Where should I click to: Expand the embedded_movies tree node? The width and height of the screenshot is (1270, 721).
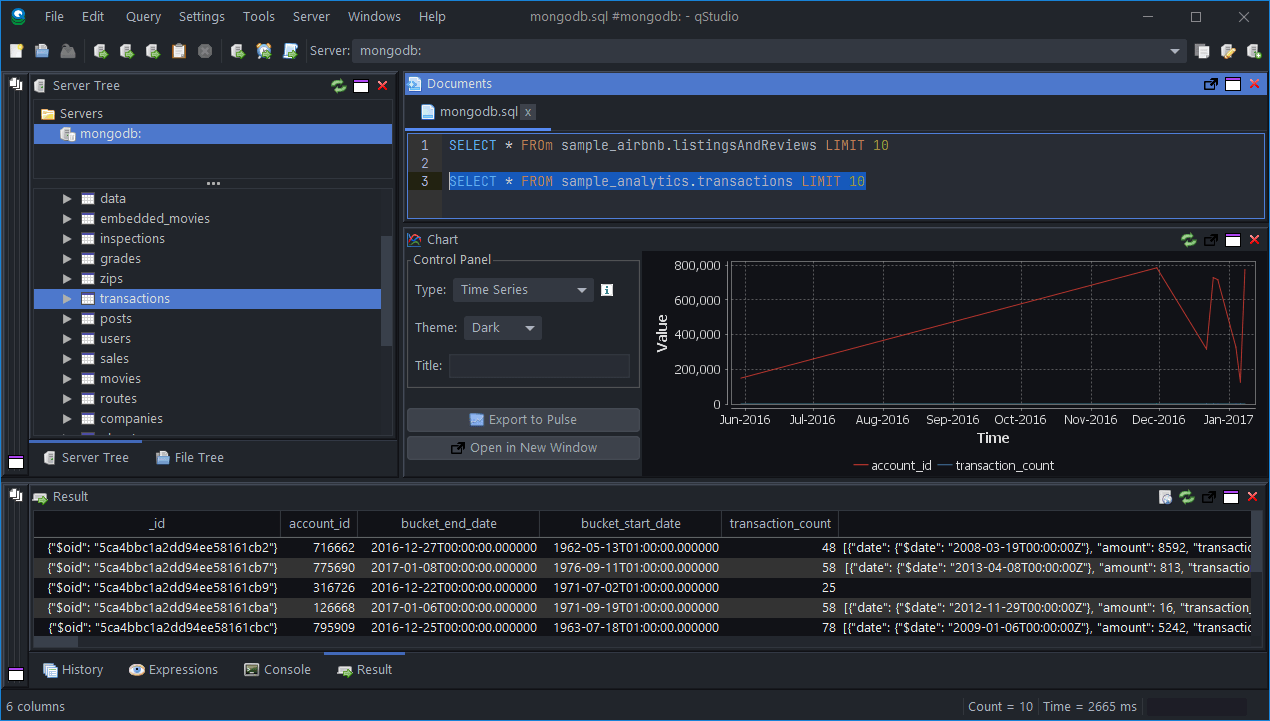67,219
